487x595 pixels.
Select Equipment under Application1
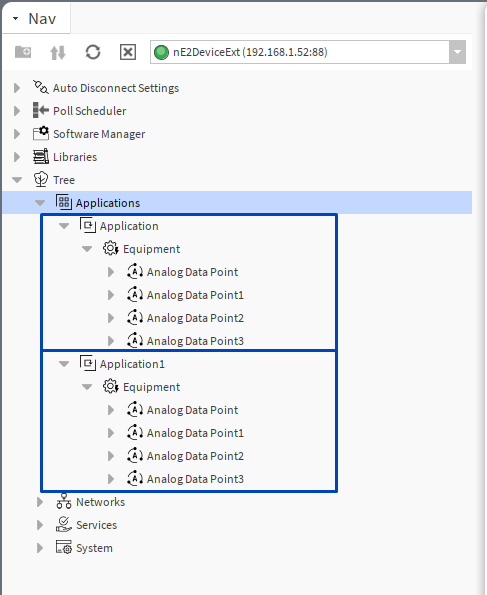pos(151,387)
